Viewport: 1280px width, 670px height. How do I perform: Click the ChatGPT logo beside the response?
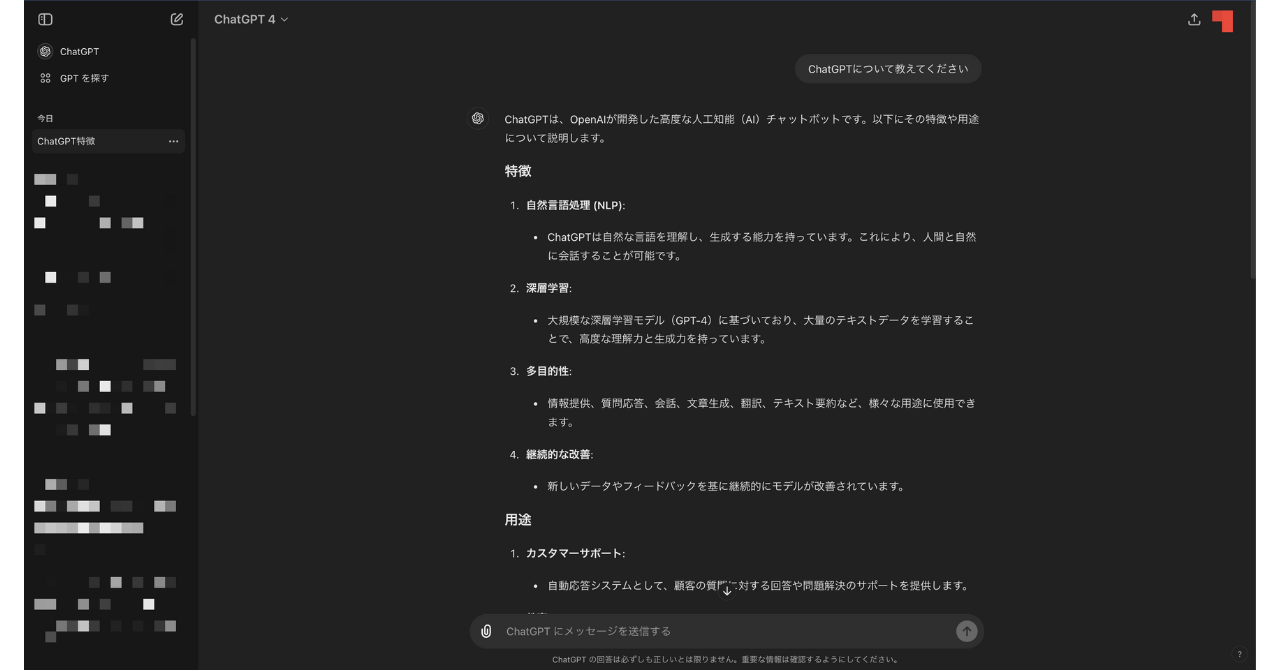click(479, 118)
